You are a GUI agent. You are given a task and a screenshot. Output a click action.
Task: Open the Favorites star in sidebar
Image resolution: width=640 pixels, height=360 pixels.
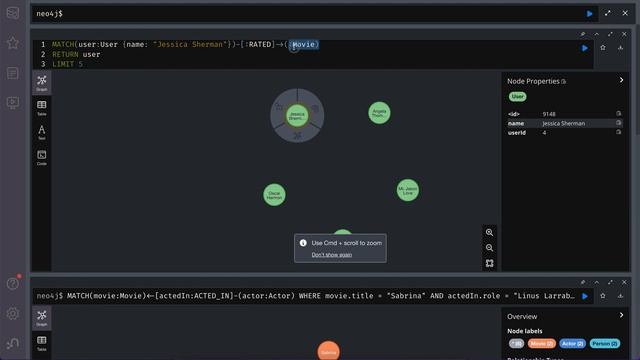(13, 43)
